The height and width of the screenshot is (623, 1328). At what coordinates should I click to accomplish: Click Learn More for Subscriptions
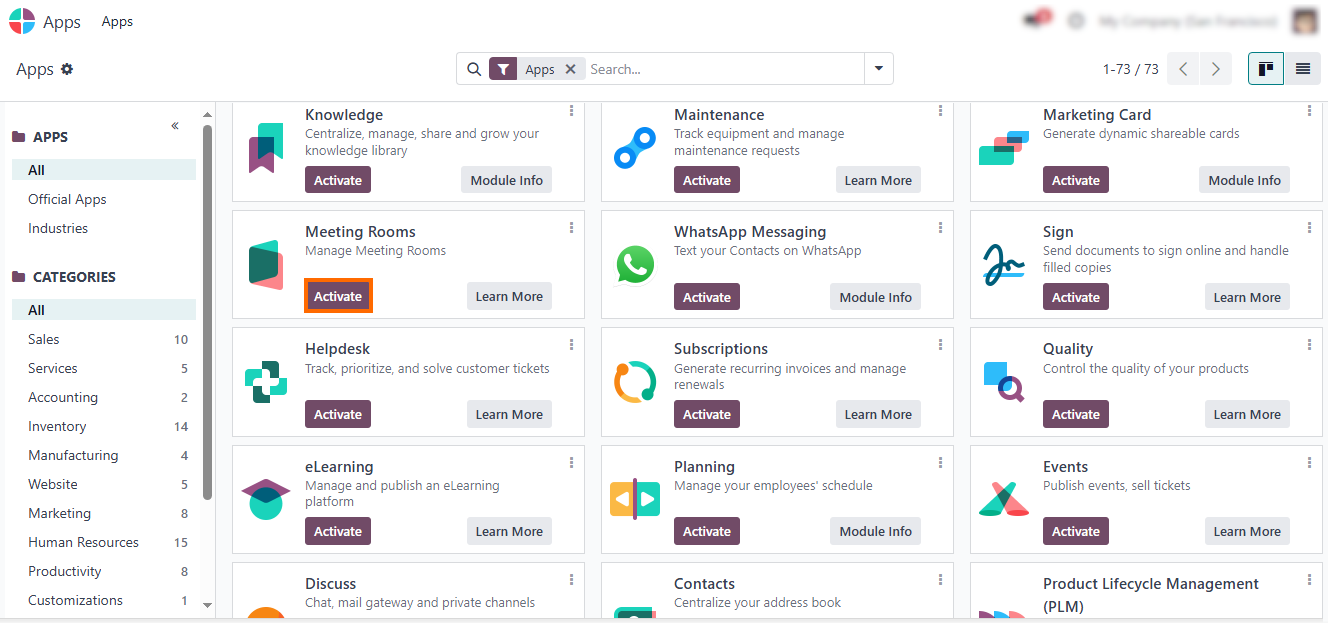877,414
